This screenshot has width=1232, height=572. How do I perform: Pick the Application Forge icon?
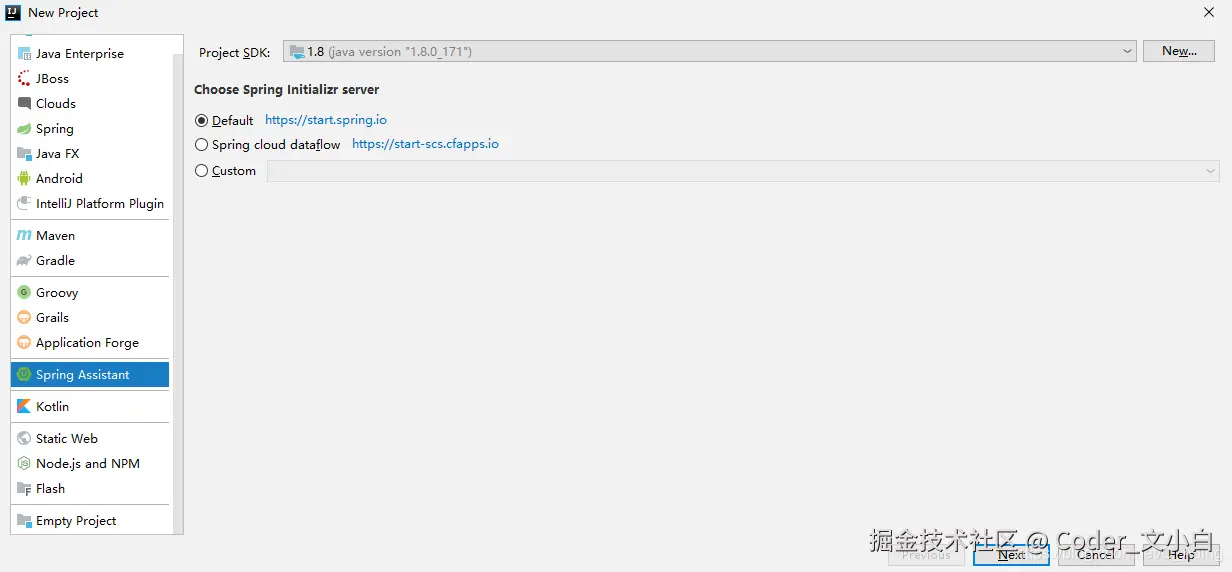(24, 342)
